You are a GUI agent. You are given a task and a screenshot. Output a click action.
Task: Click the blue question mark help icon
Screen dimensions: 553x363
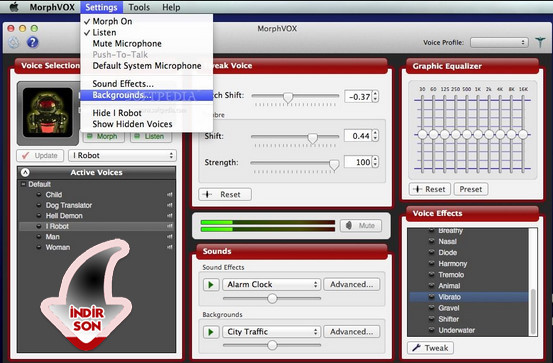pos(32,42)
